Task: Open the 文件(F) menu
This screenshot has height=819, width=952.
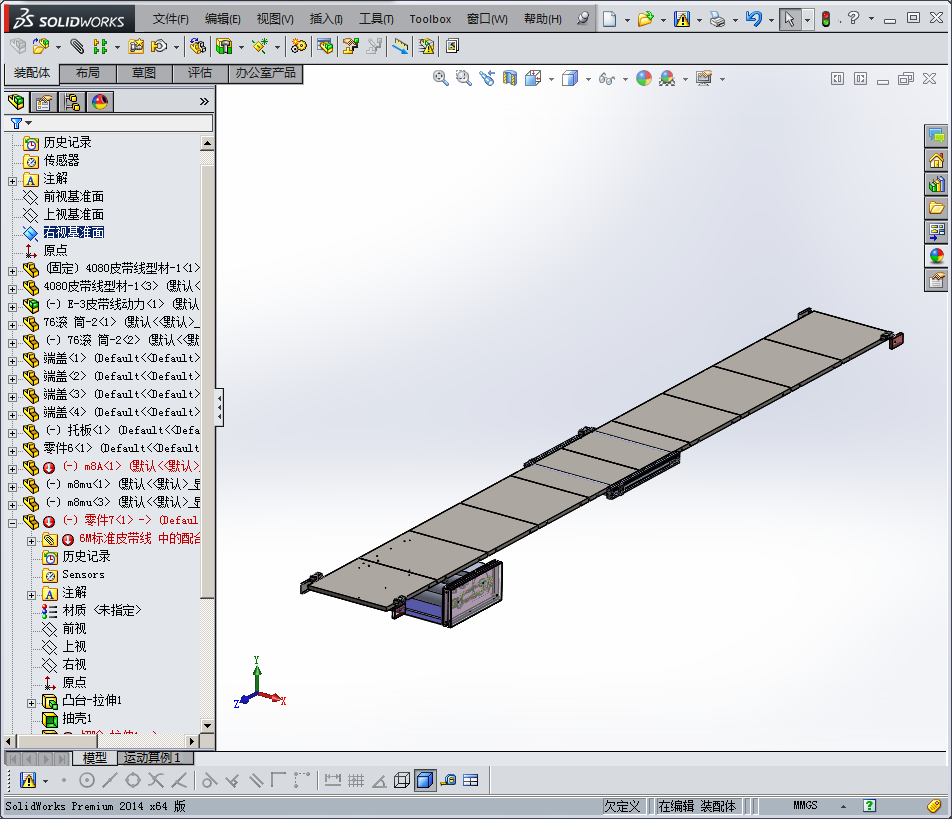Action: (x=170, y=19)
